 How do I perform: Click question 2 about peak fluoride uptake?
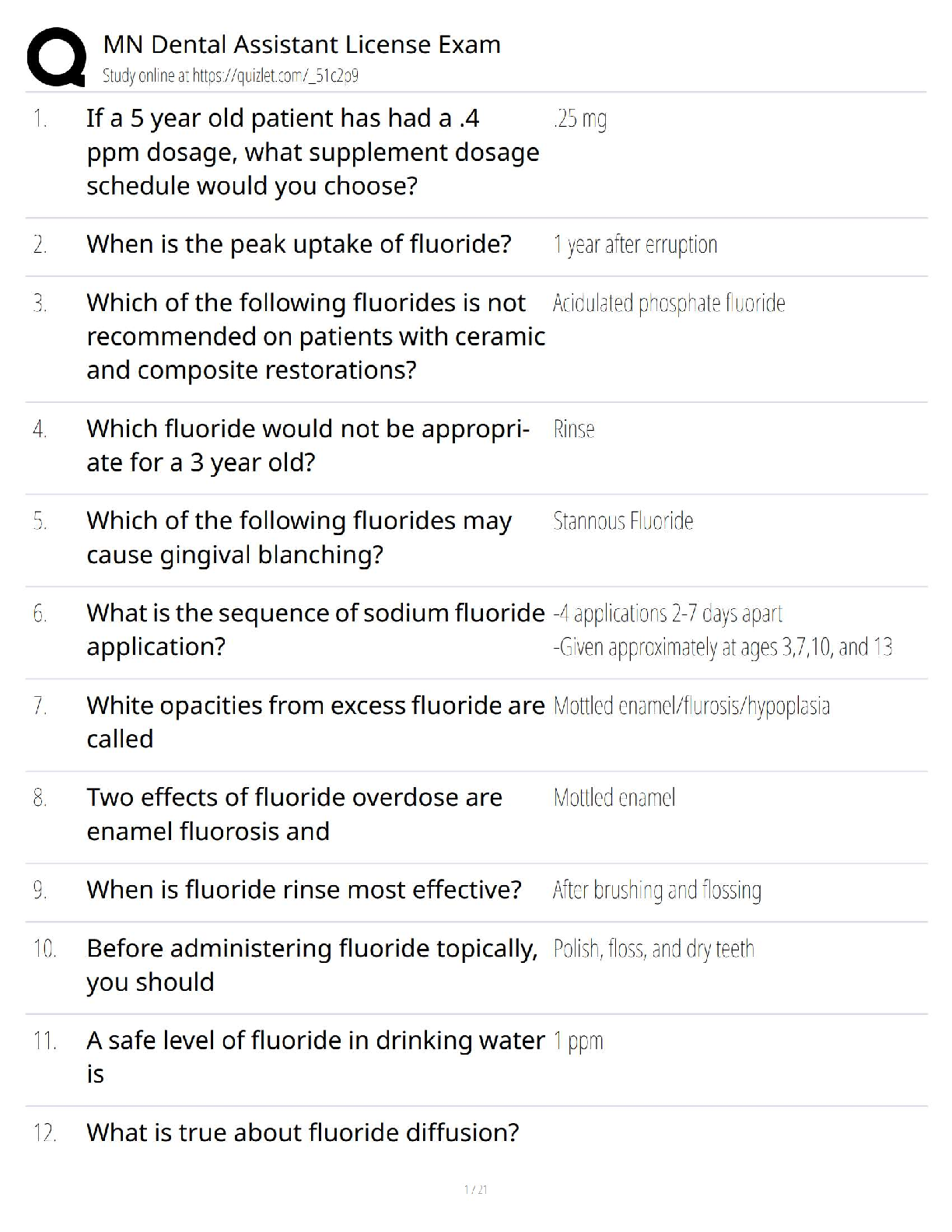point(299,244)
